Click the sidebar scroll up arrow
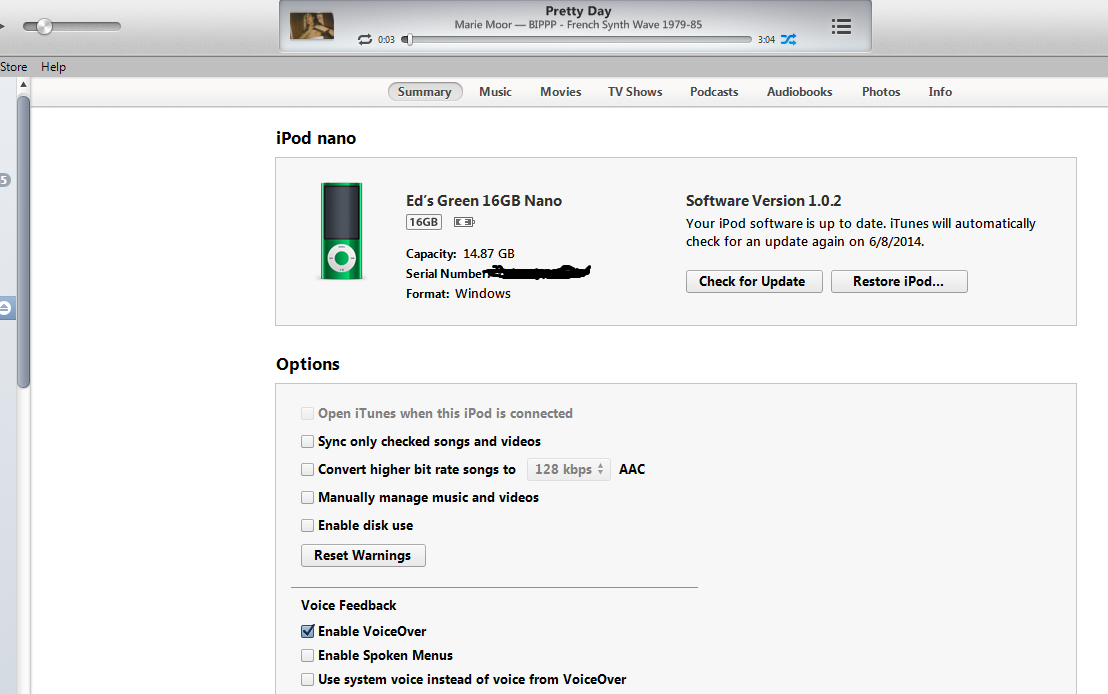The image size is (1108, 694). point(23,84)
